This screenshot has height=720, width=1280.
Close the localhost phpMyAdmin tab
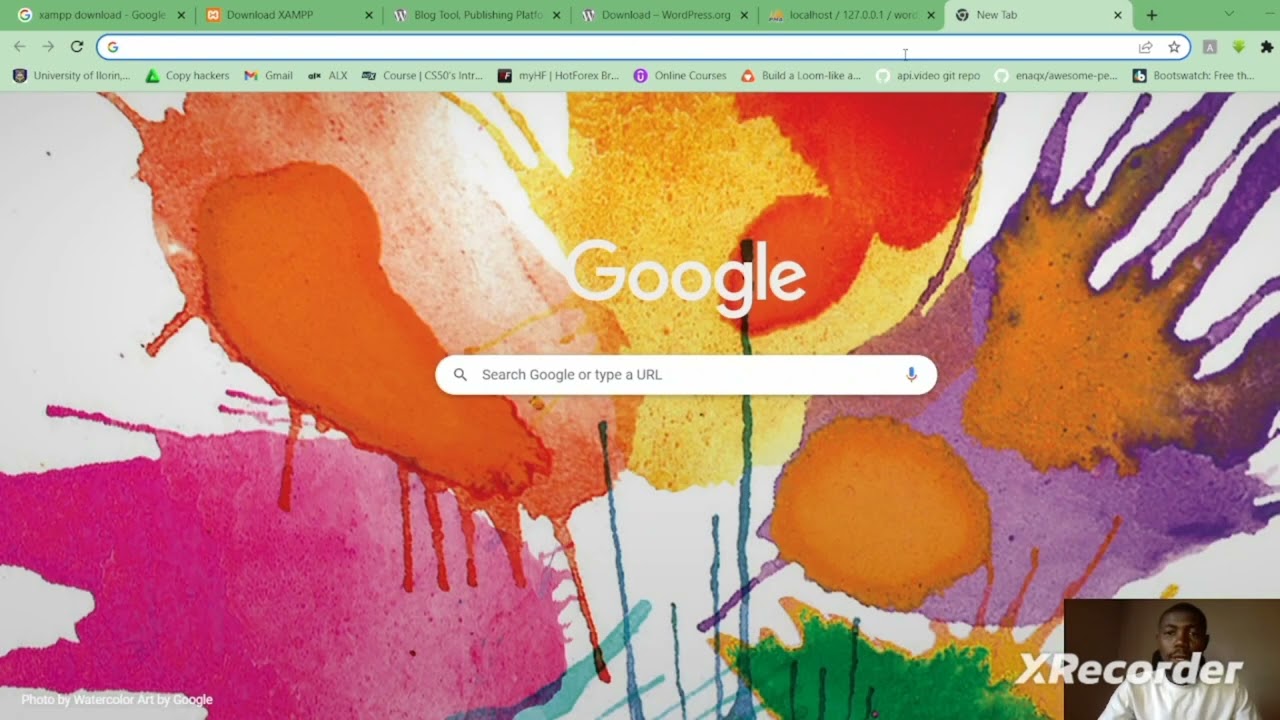pos(931,15)
